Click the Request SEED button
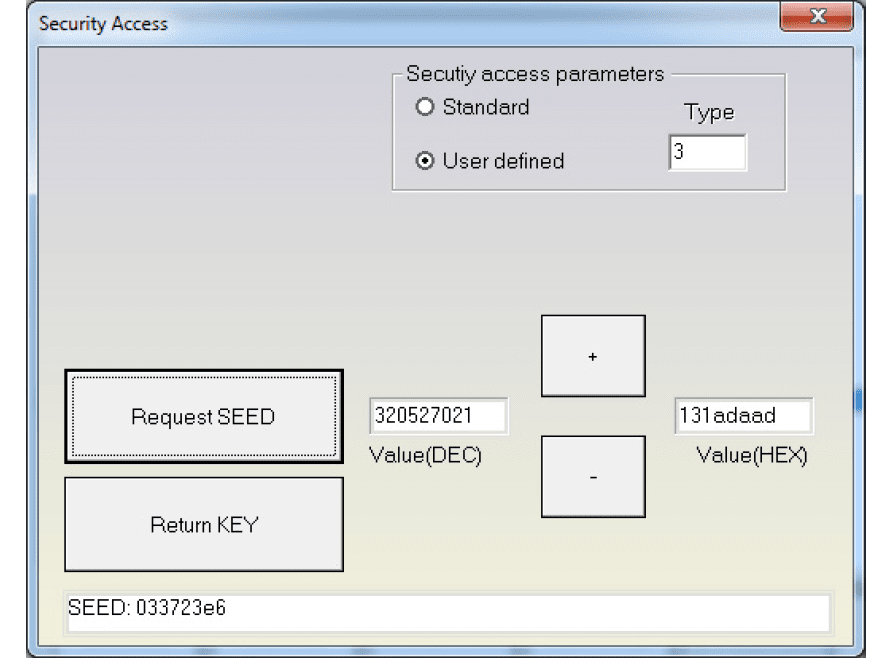This screenshot has height=658, width=891. click(203, 416)
